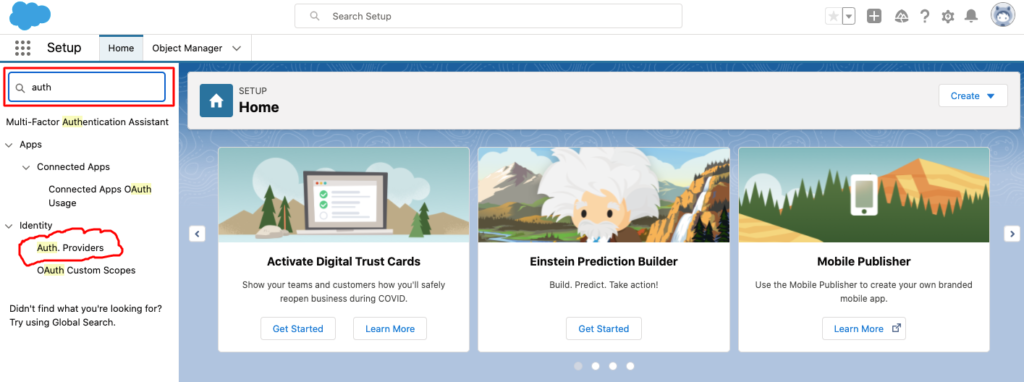Click the Einstein Prediction Builder title
This screenshot has width=1024, height=382.
coord(603,261)
